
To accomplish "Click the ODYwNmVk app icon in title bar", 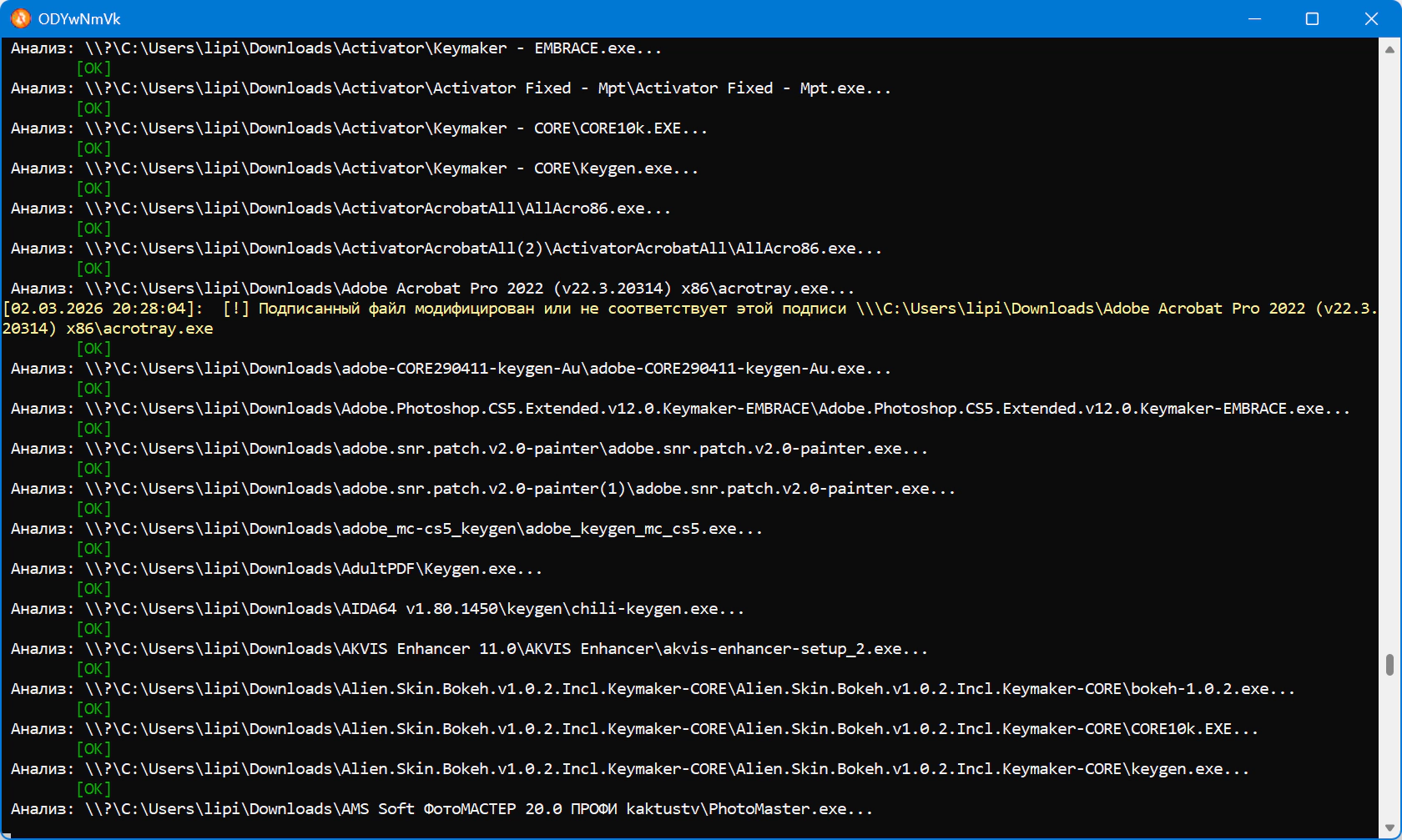I will (20, 18).
